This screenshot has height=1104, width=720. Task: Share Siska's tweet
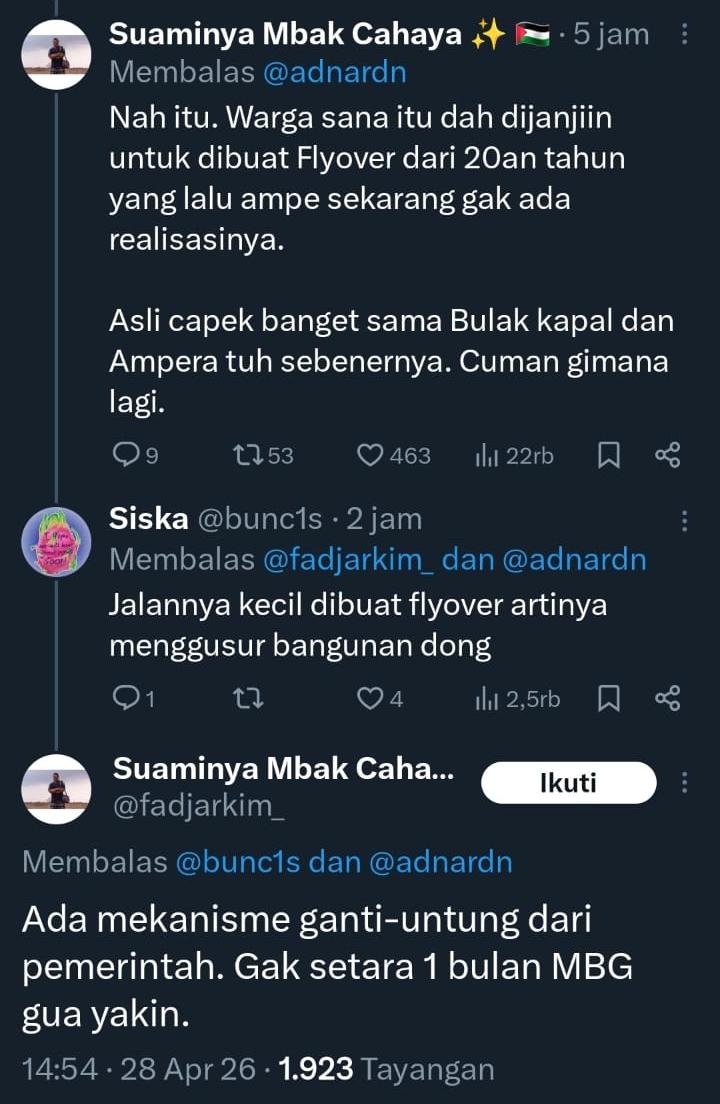tap(667, 699)
